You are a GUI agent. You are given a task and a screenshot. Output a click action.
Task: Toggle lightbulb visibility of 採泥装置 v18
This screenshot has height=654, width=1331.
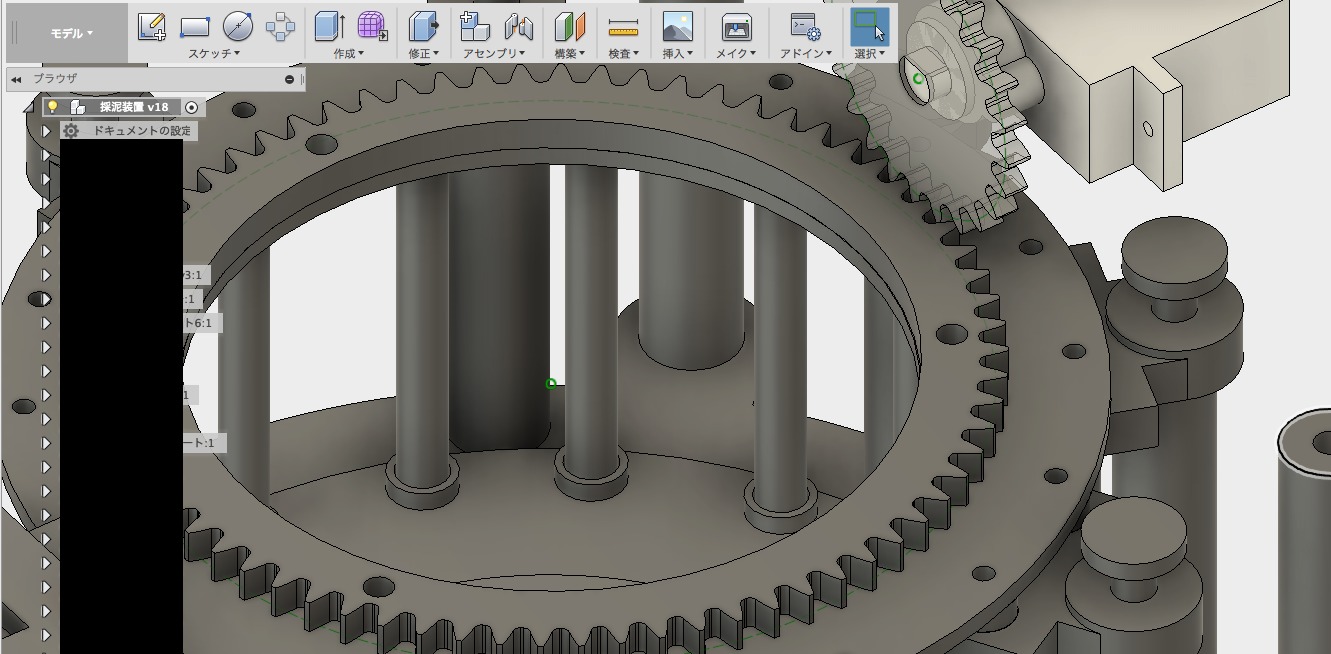click(53, 107)
